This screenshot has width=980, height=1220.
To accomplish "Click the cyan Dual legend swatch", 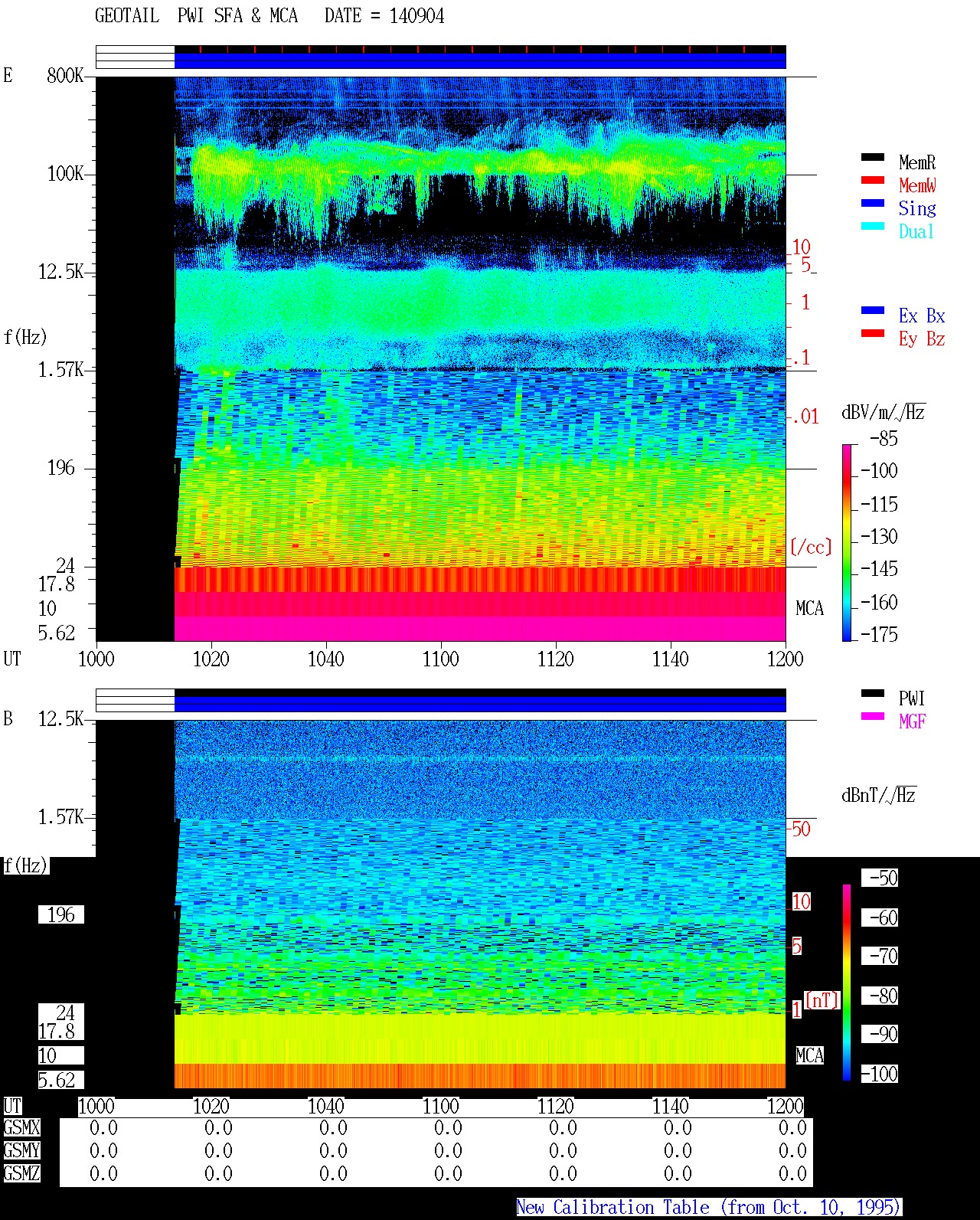I will 873,226.
